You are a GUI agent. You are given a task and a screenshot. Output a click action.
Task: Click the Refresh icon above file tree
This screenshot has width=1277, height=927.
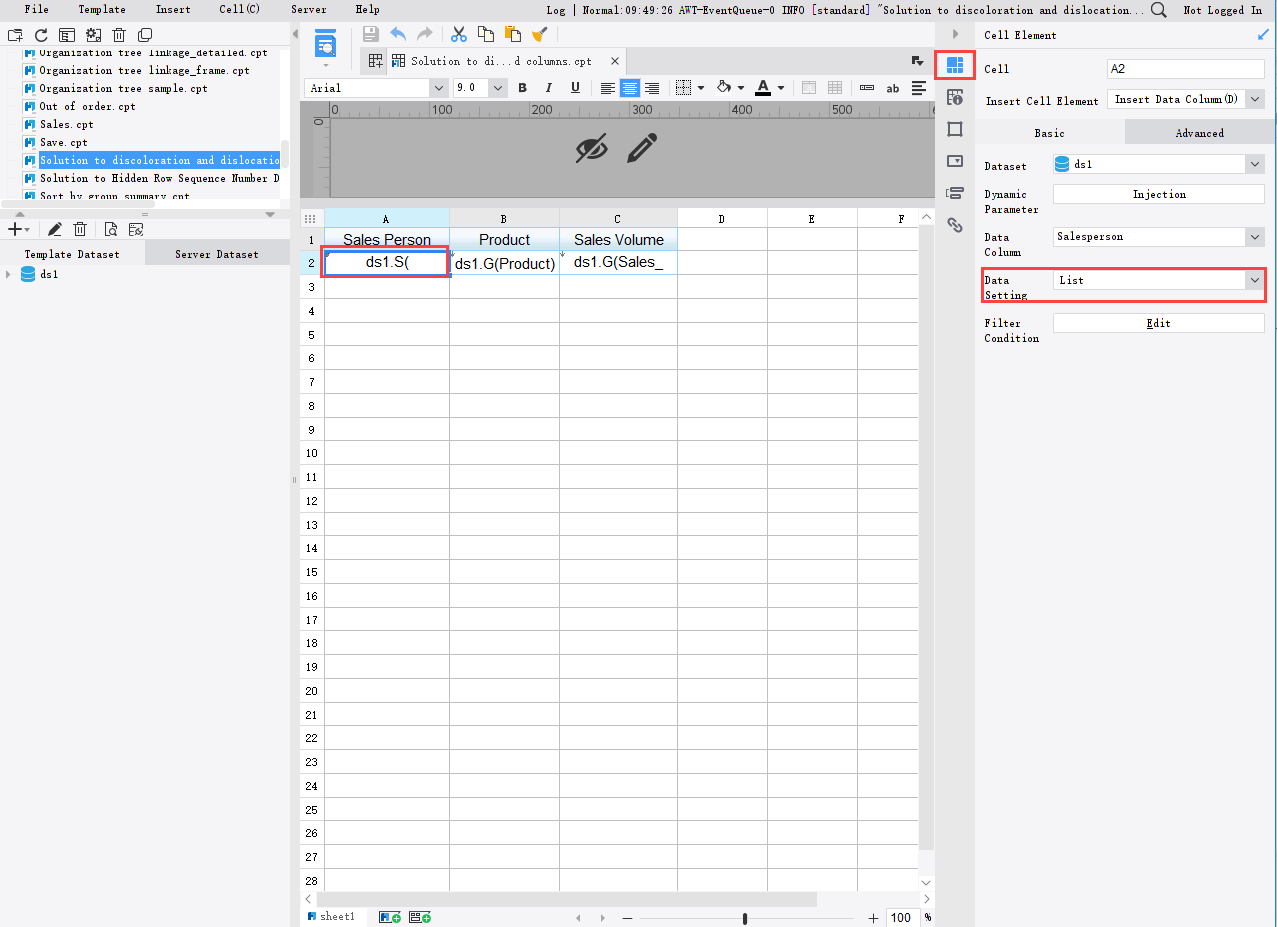(40, 33)
